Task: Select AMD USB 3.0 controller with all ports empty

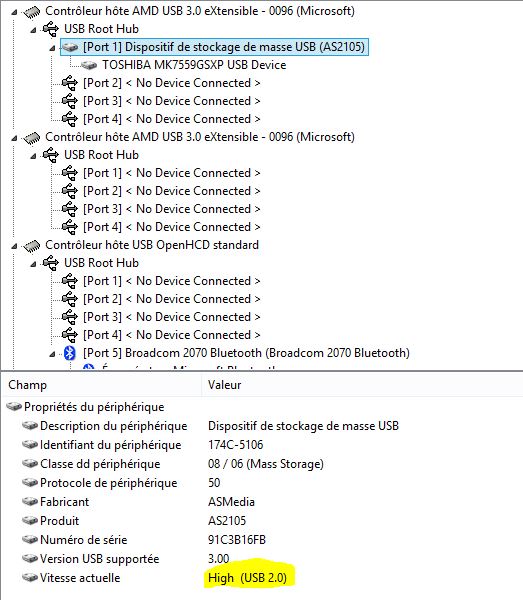Action: pos(200,137)
